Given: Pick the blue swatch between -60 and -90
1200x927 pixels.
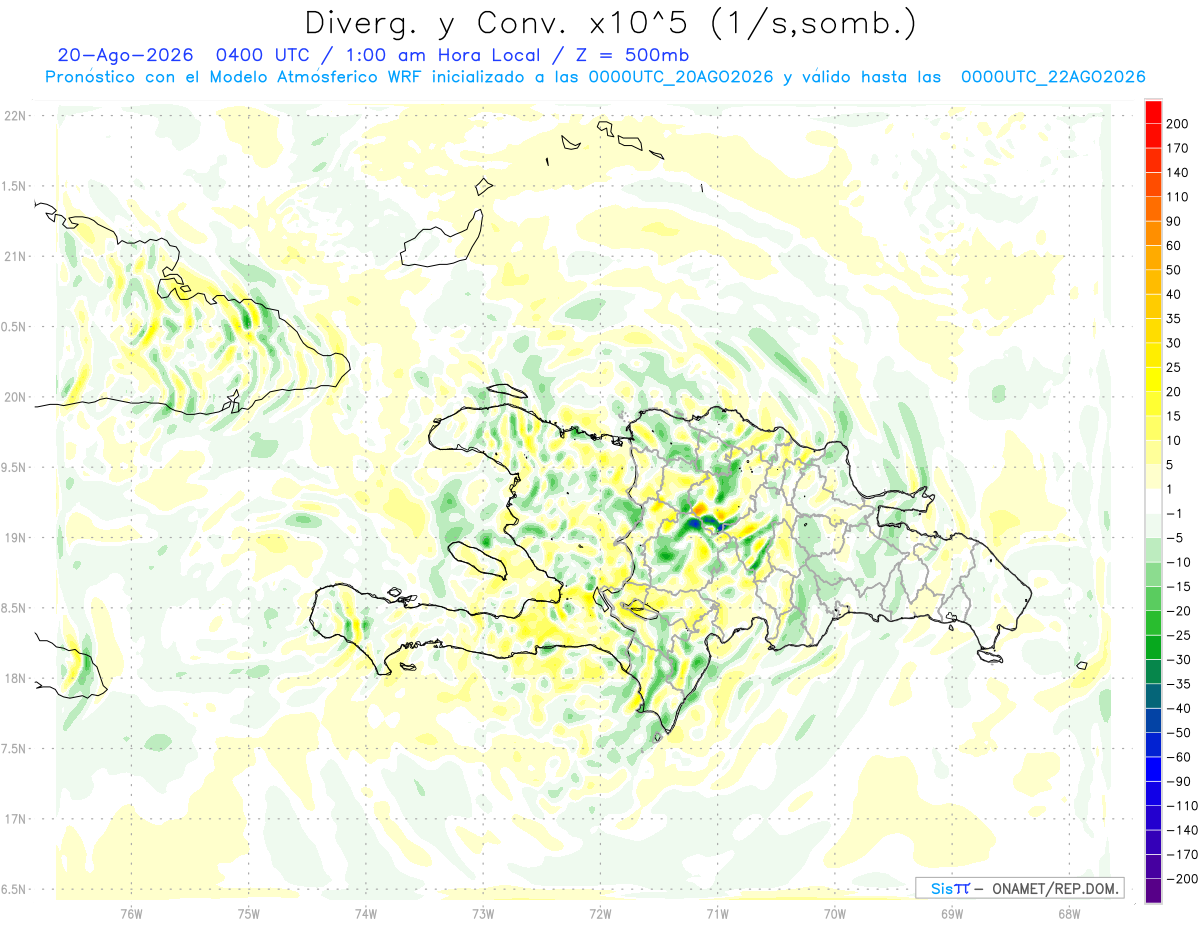Looking at the screenshot, I should [x=1153, y=769].
